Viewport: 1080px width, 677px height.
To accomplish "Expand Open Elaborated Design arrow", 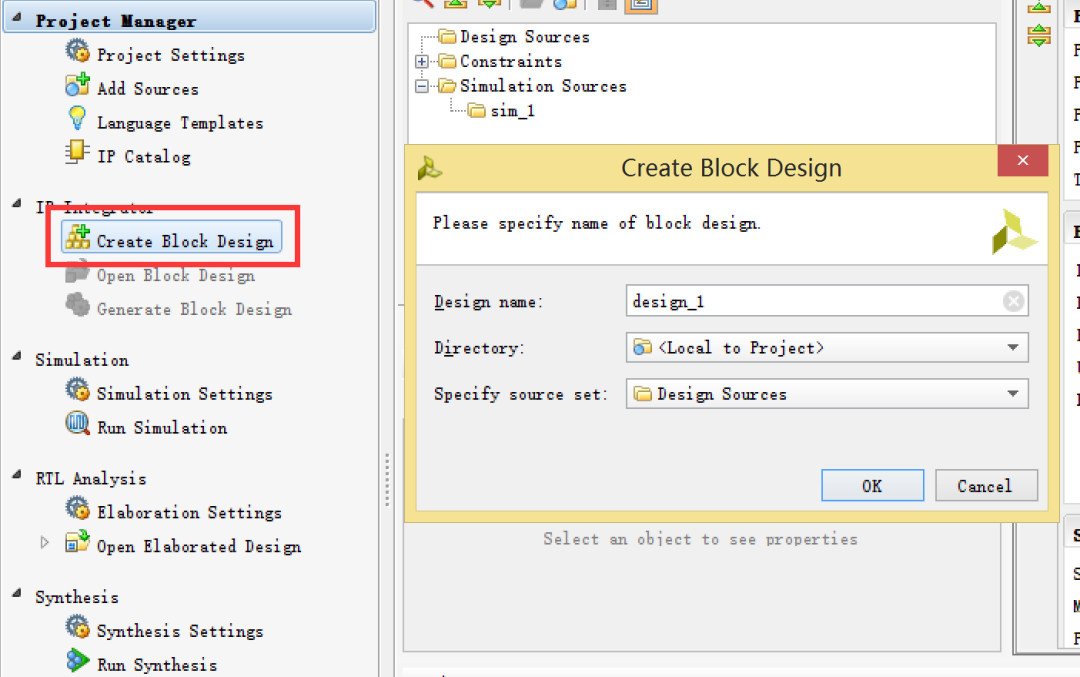I will pyautogui.click(x=45, y=542).
